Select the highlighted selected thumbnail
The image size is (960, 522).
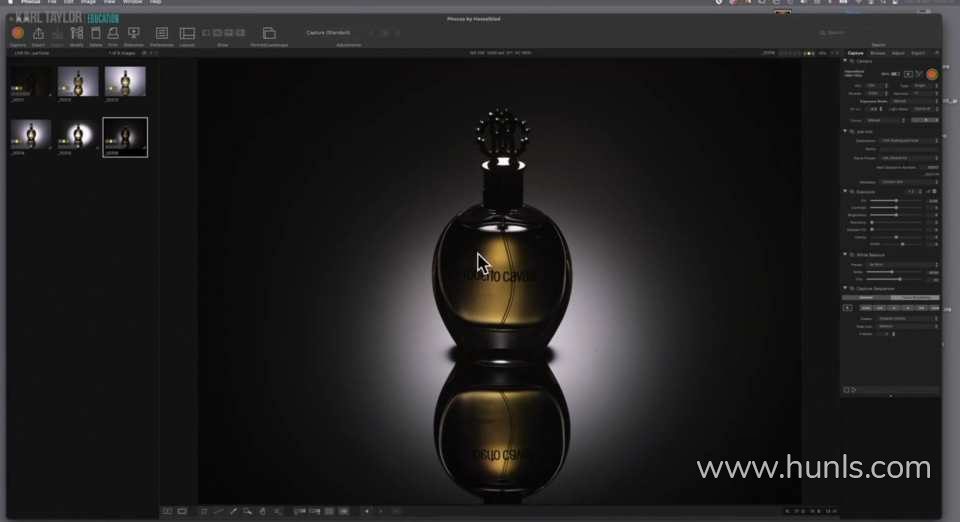(125, 137)
